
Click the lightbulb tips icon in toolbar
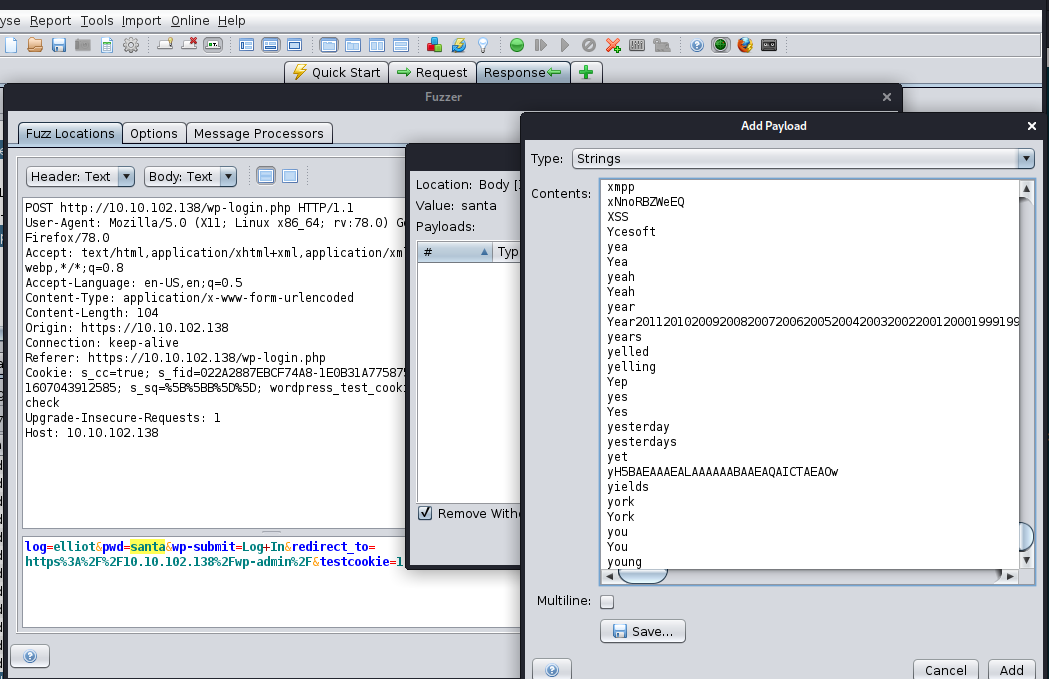click(x=483, y=45)
